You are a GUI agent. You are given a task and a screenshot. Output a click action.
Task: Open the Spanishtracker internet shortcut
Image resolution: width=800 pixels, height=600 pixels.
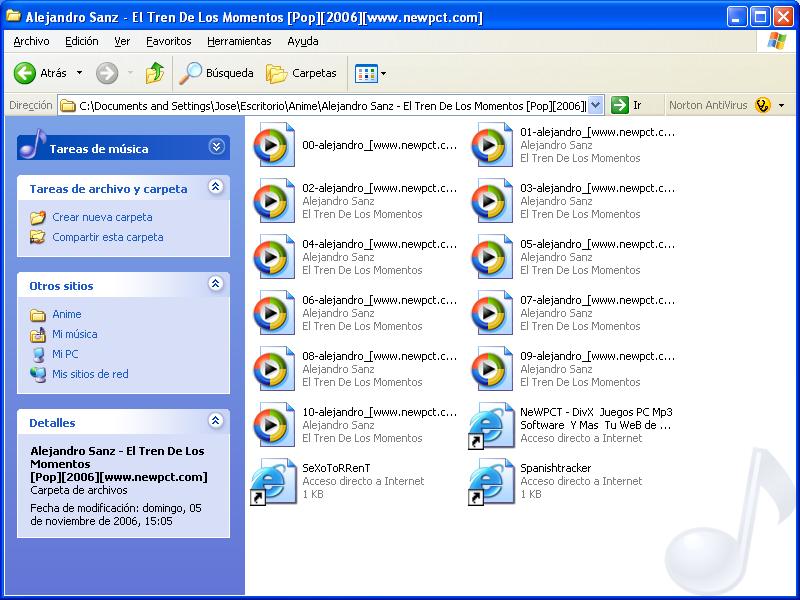(x=491, y=481)
